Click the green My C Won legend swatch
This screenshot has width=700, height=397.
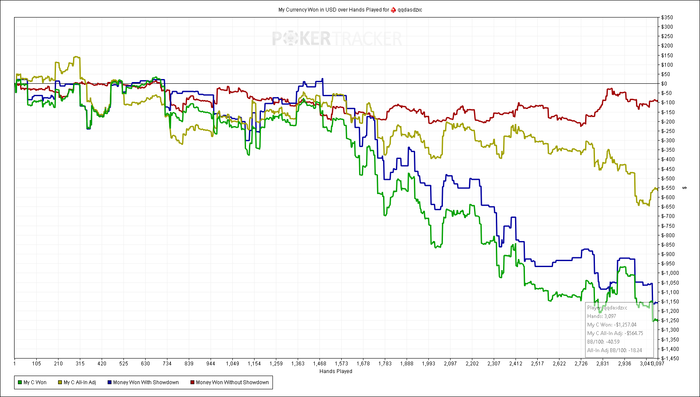point(20,382)
